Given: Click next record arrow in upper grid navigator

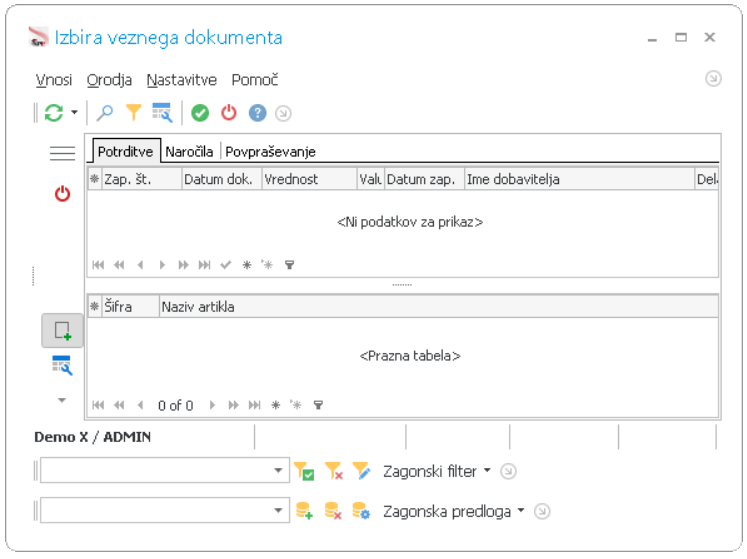Looking at the screenshot, I should pos(162,265).
